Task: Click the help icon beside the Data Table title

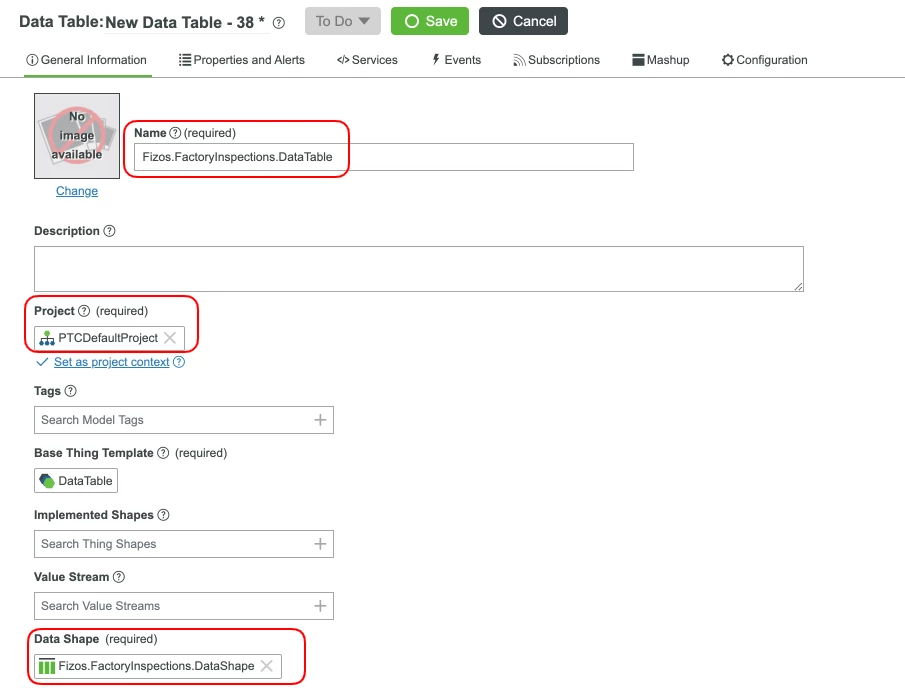Action: coord(279,23)
